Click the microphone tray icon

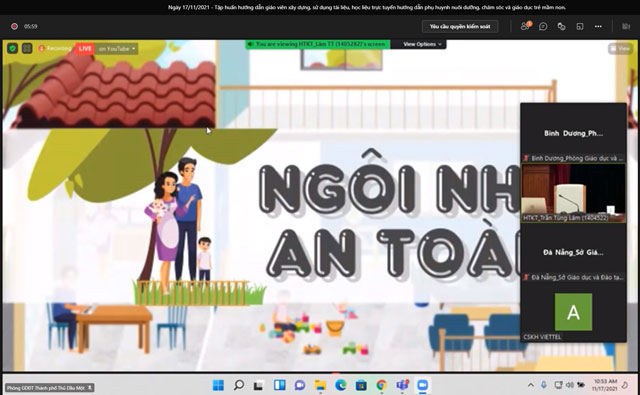[x=544, y=385]
